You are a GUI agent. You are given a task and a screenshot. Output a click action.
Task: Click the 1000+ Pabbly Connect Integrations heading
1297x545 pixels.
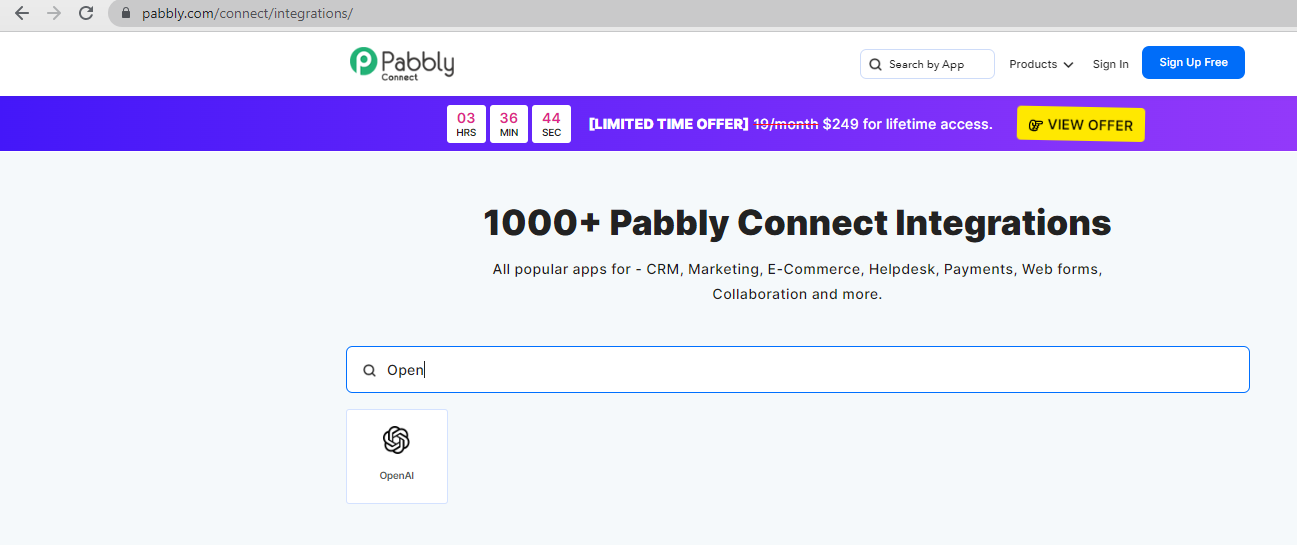(x=797, y=222)
